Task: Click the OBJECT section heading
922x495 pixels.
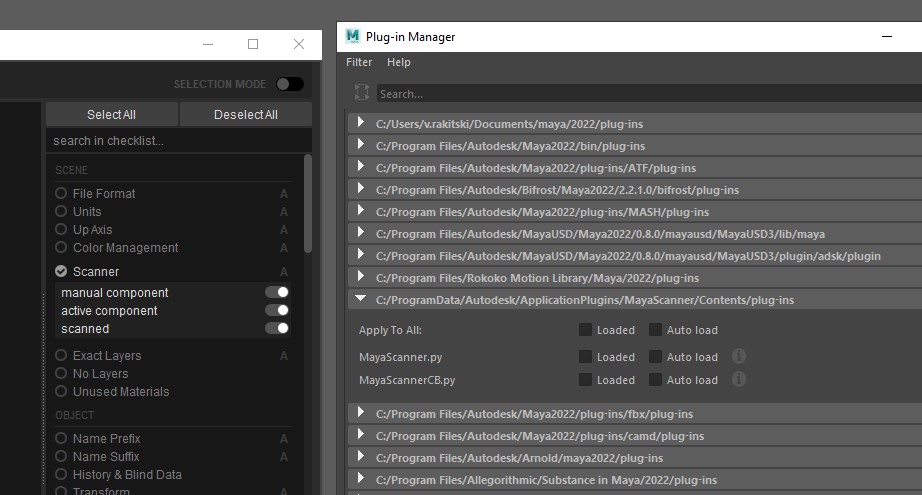Action: click(75, 415)
